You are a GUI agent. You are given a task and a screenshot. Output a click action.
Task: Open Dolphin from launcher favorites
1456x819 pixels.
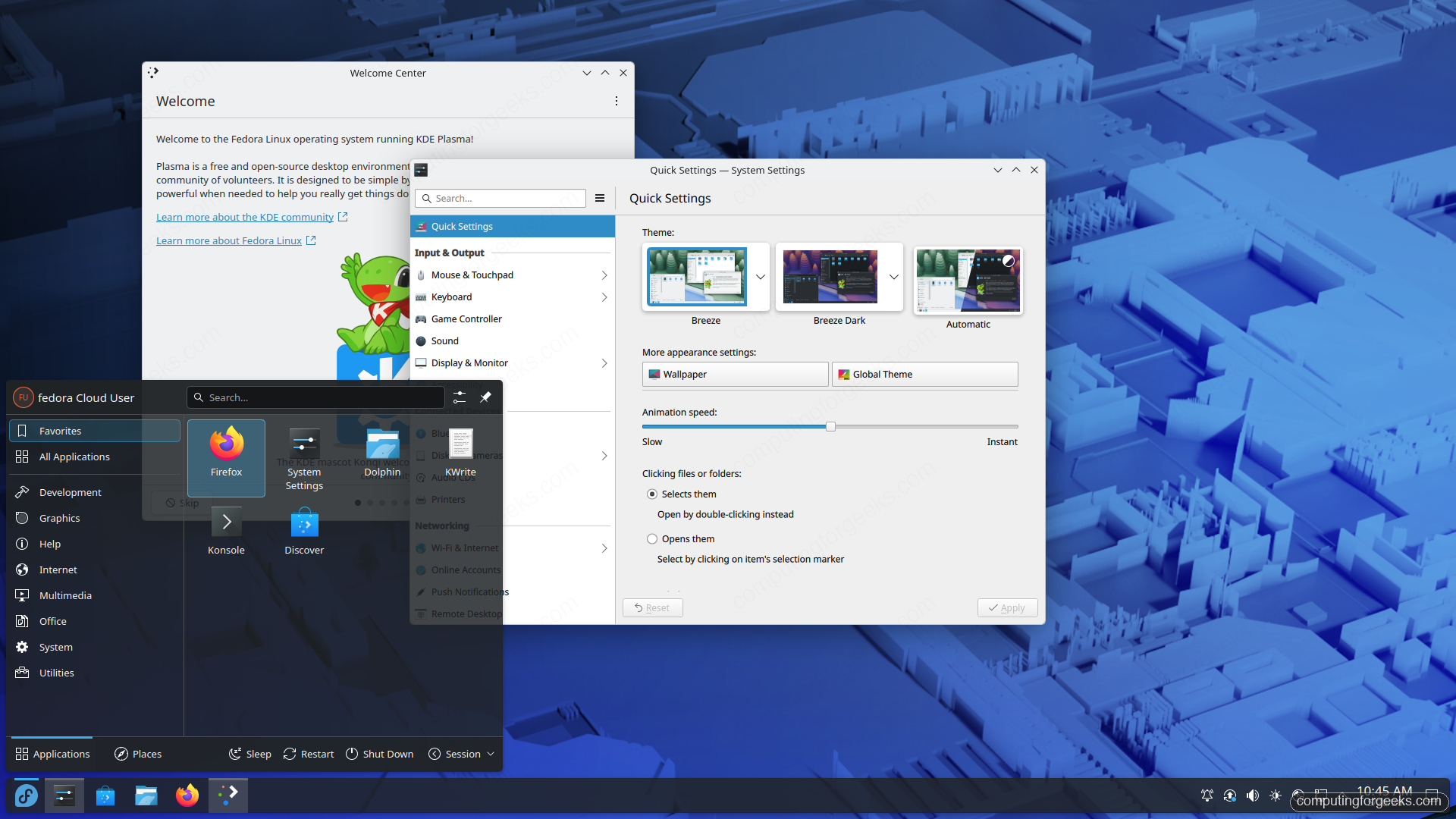point(382,458)
